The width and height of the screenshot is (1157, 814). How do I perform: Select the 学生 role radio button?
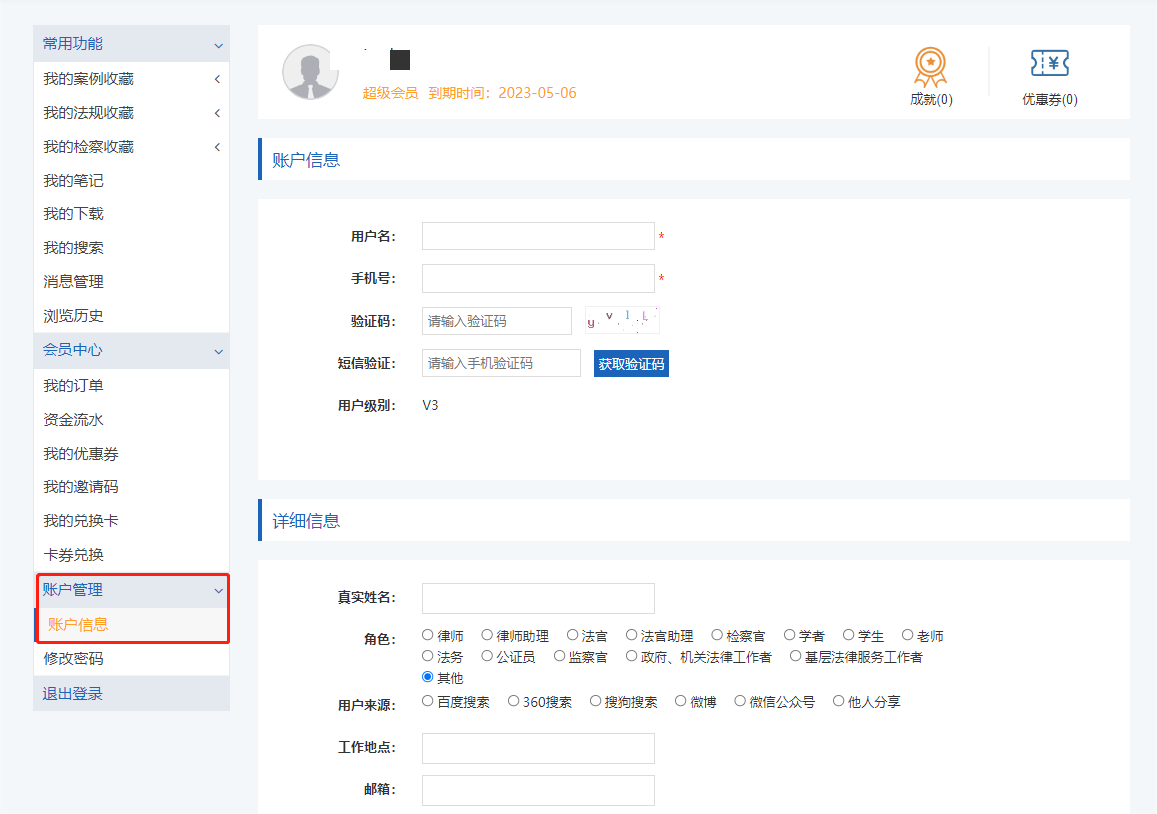[849, 635]
